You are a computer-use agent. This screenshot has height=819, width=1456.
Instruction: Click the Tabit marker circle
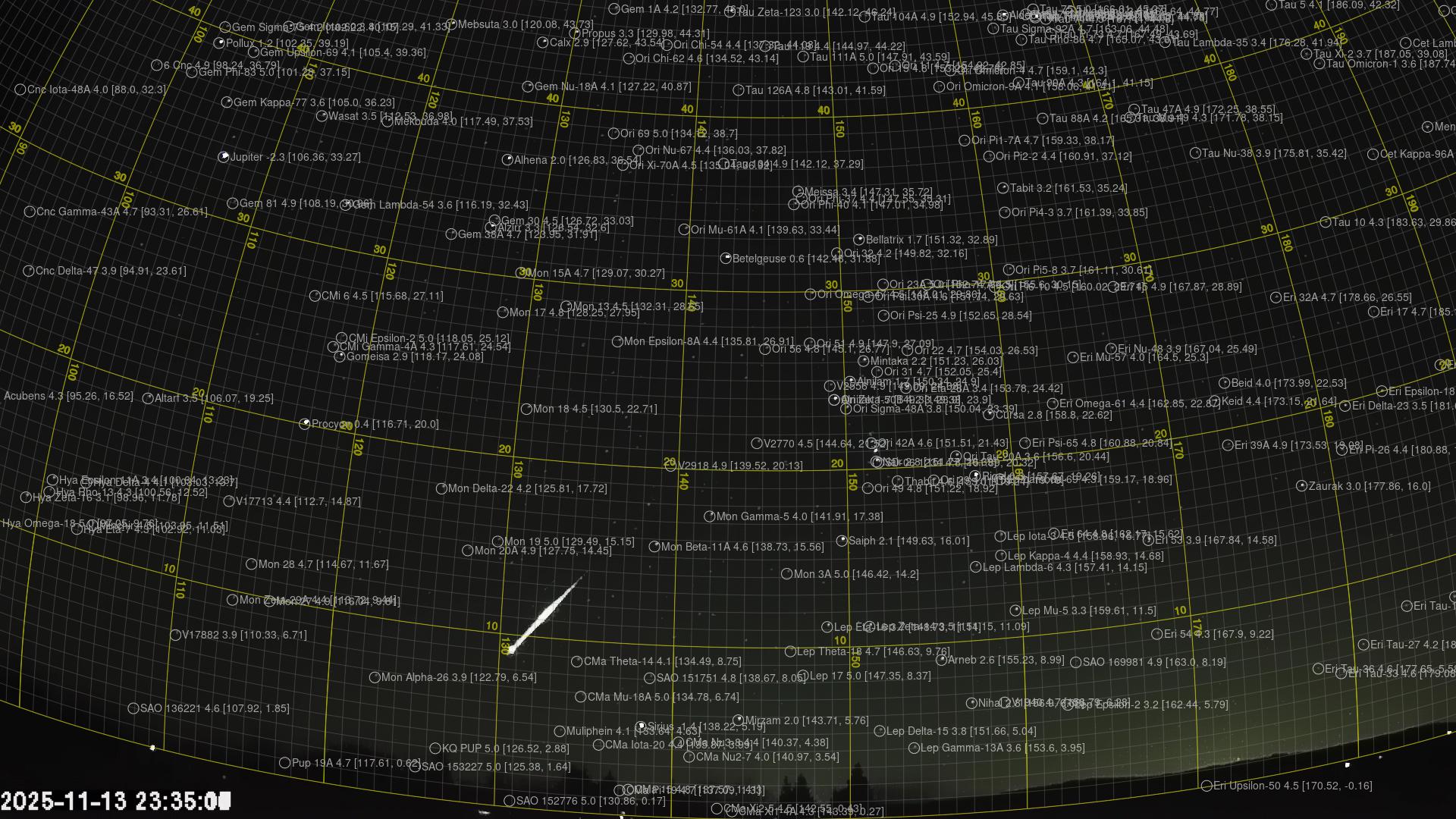[1003, 188]
